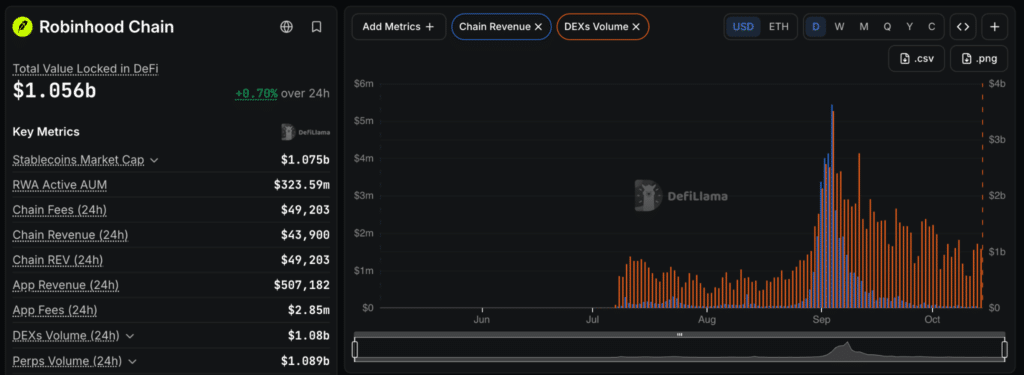The image size is (1024, 375).
Task: Select the yearly Y interval
Action: coord(909,27)
